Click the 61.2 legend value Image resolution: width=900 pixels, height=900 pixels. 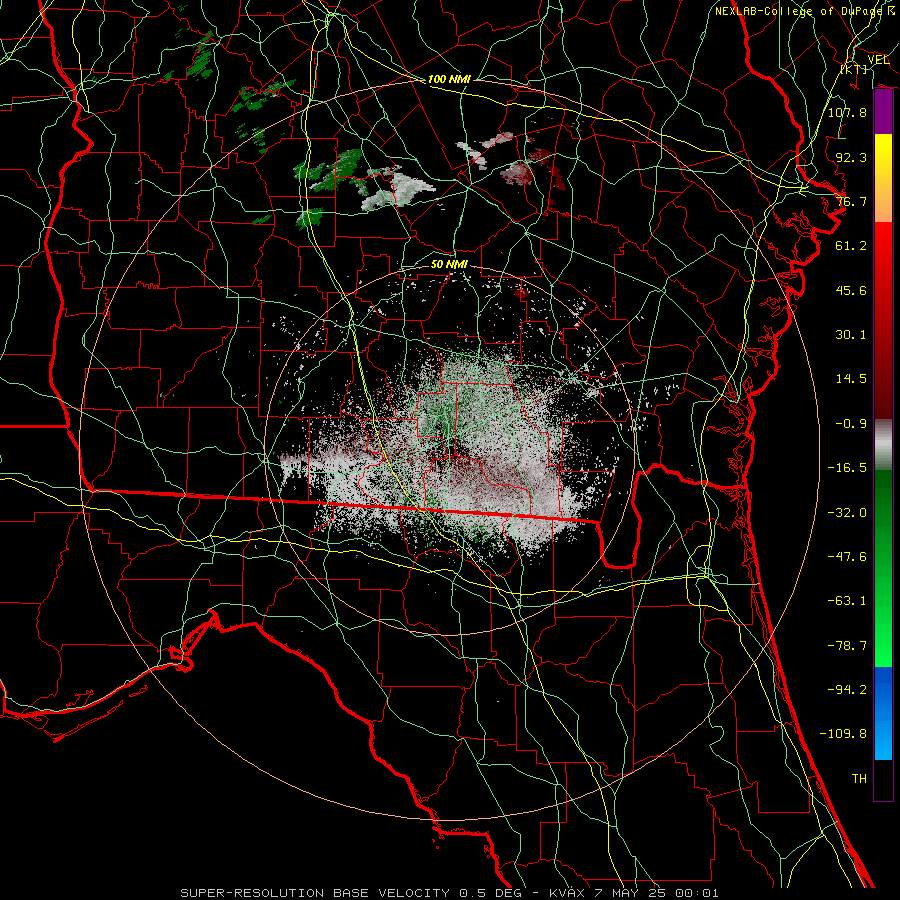[851, 246]
